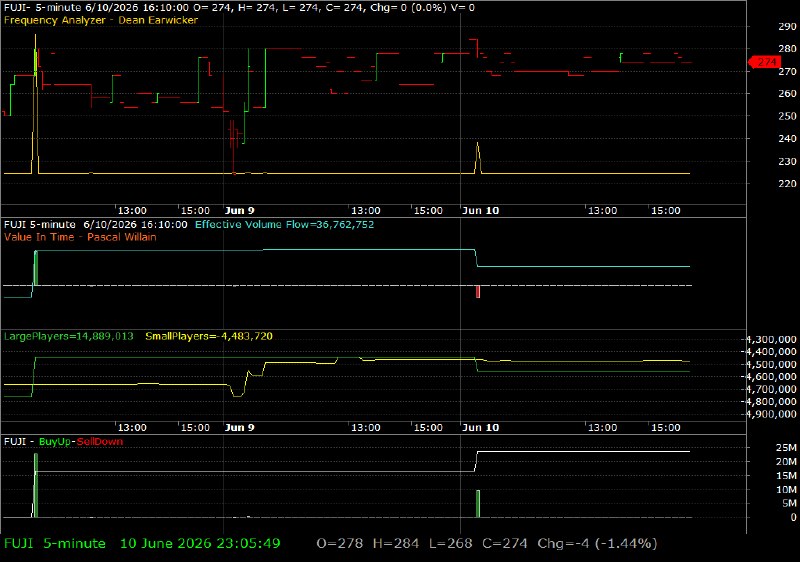Click 'Jun 10' date marker on middle chart axis
Screen dimensions: 800x562
tap(481, 427)
